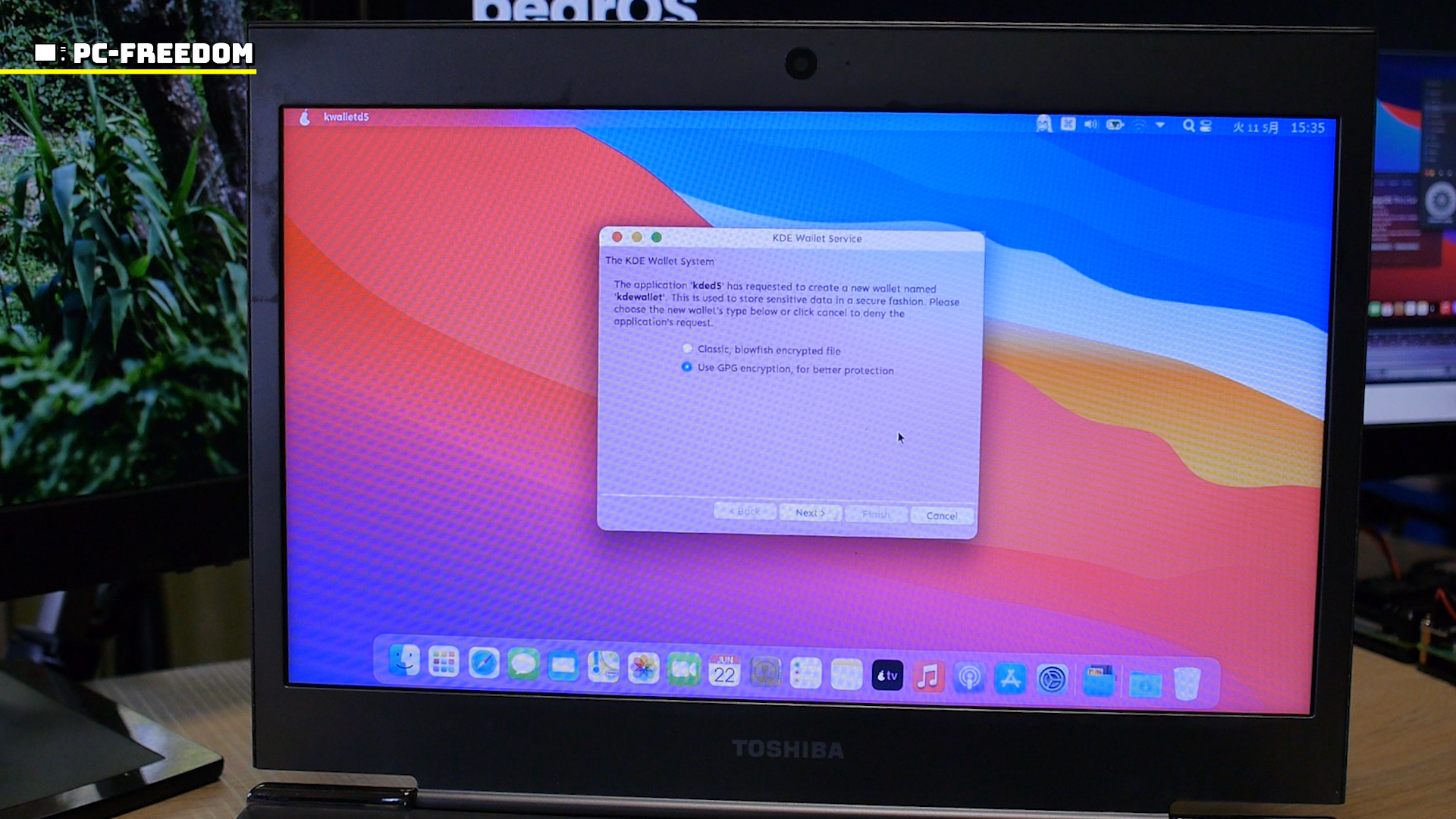Screen dimensions: 1456x819
Task: Click the Next button in the wizard
Action: pos(810,513)
